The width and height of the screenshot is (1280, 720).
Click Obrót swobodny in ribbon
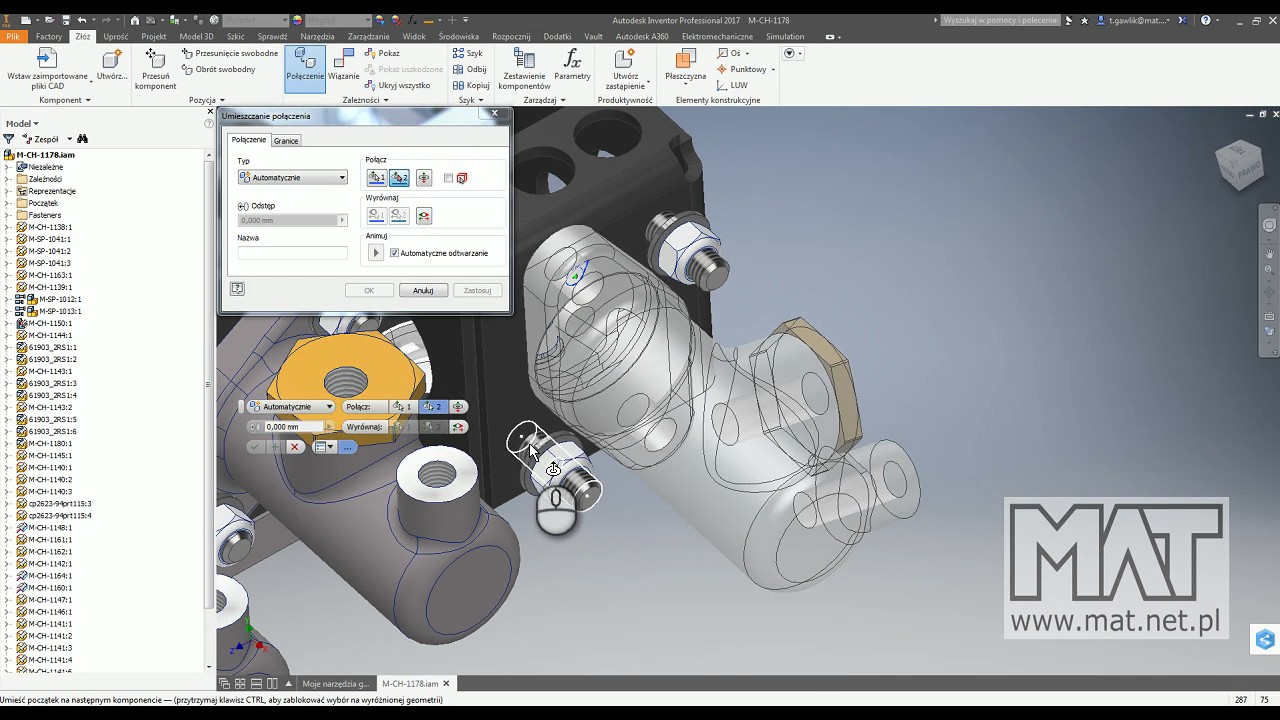[218, 69]
